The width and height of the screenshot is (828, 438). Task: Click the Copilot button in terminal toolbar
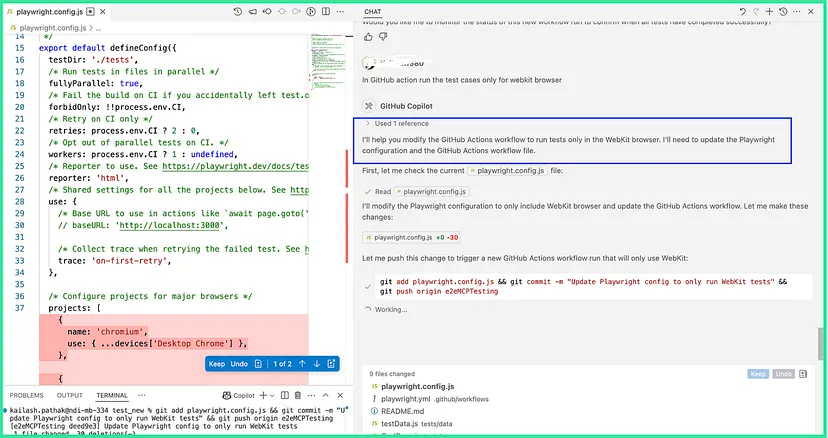[x=239, y=395]
